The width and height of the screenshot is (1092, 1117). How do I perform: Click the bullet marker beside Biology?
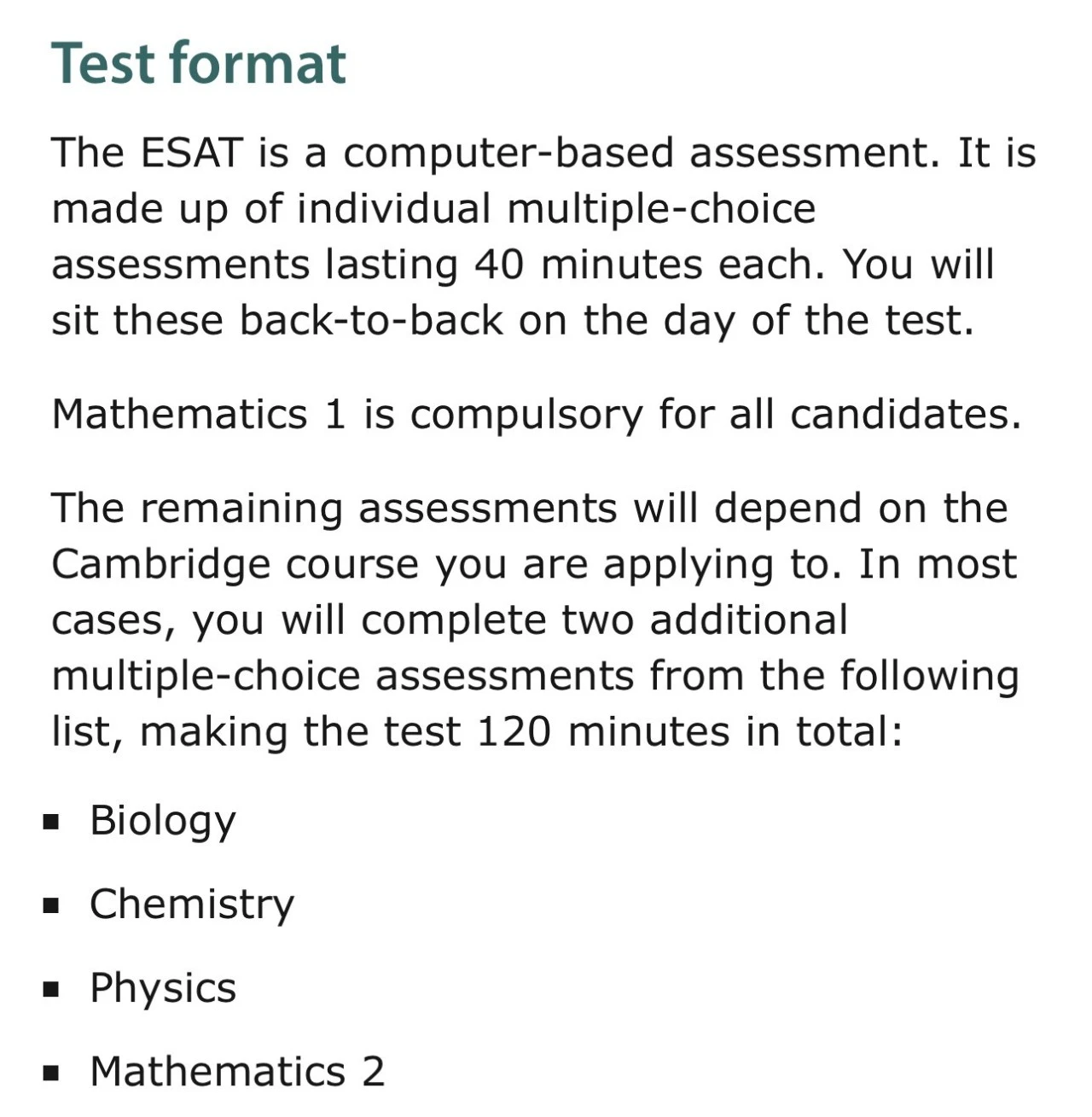pos(52,823)
